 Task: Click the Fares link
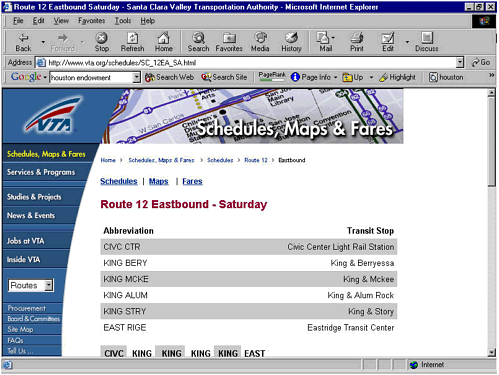(192, 181)
